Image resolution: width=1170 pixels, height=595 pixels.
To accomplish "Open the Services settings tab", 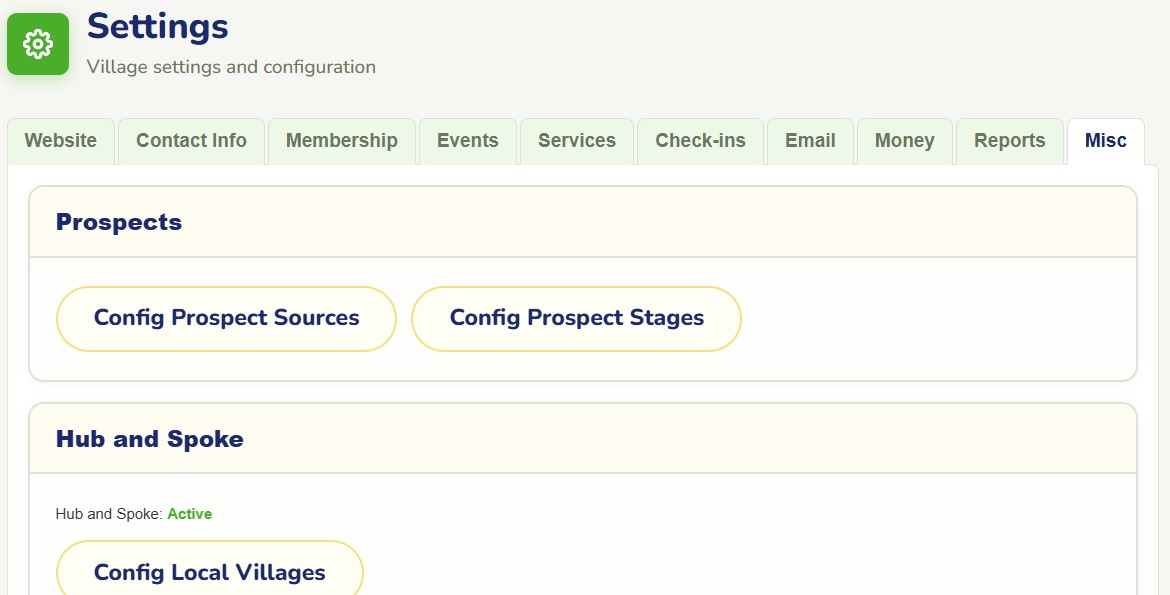I will (577, 141).
